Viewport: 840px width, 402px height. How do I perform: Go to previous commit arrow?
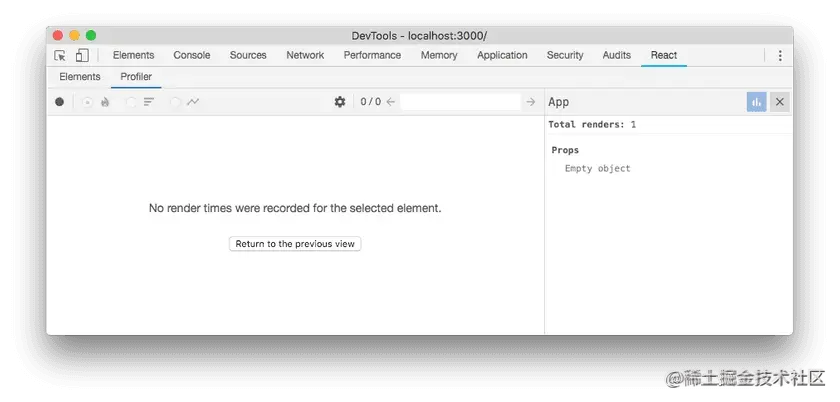(391, 102)
